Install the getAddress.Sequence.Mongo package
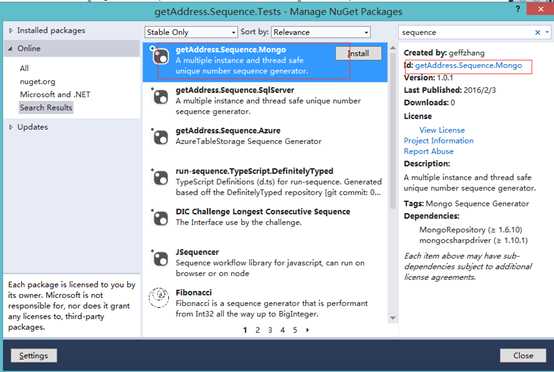Screen dimensions: 554x372 point(358,53)
